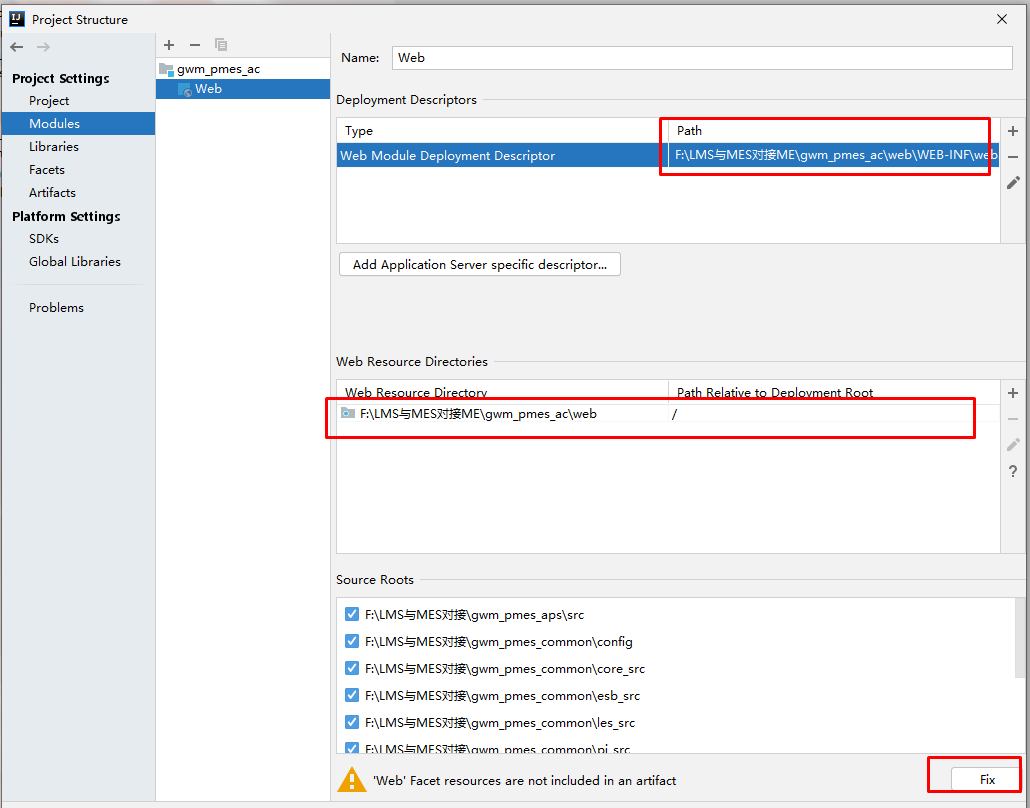Click gwm_pmes_common\les_src path text
This screenshot has width=1030, height=808.
click(x=500, y=723)
